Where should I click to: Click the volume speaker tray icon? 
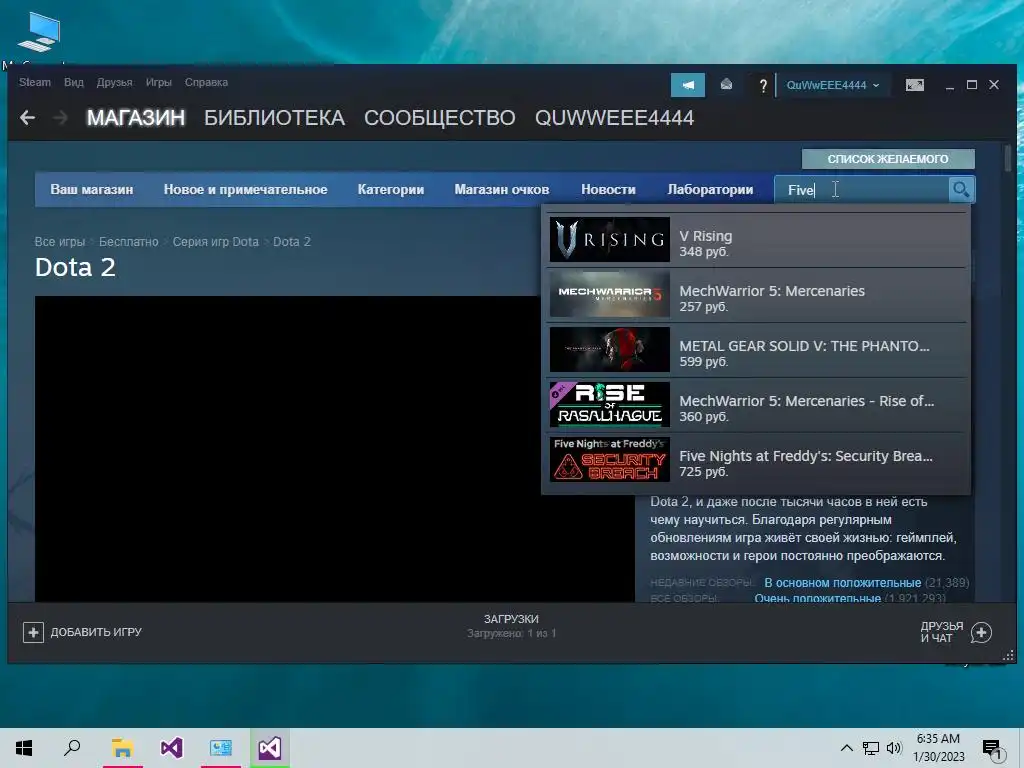click(x=894, y=748)
